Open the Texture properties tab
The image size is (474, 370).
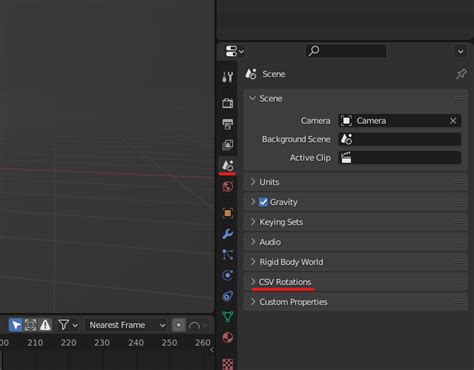(x=228, y=364)
